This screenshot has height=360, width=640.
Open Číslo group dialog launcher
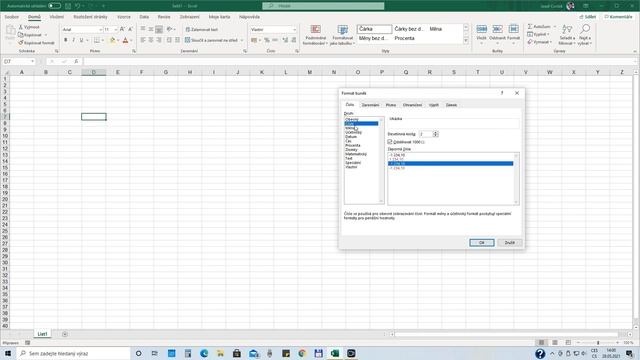pos(297,51)
